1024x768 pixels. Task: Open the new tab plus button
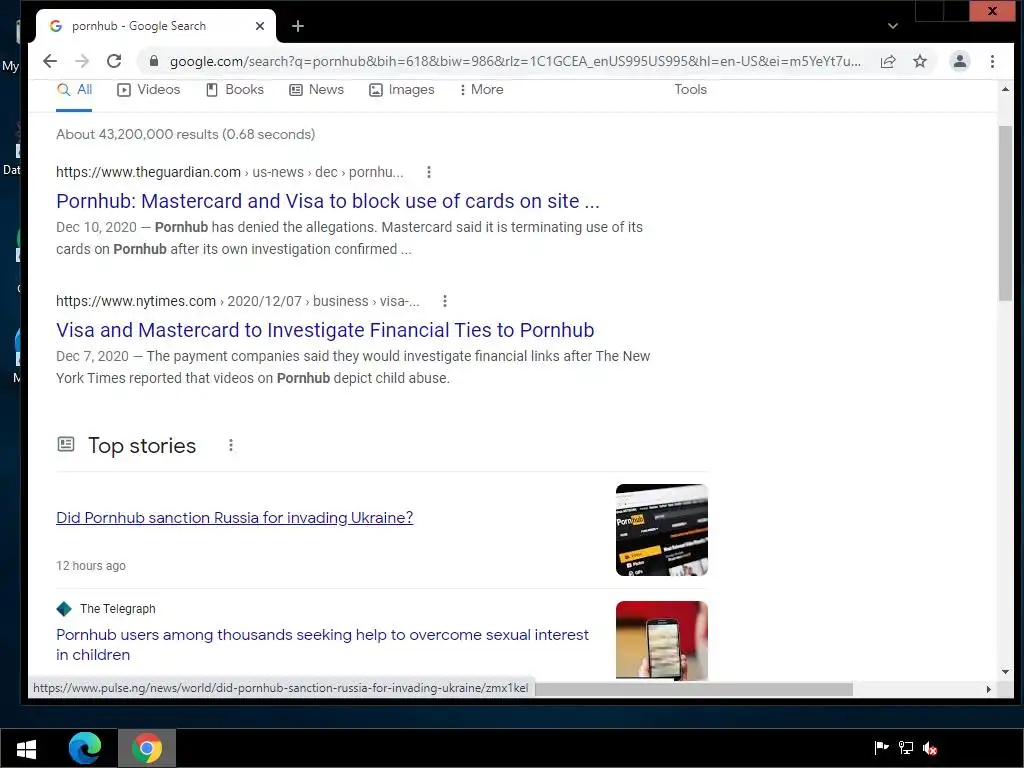(x=298, y=26)
